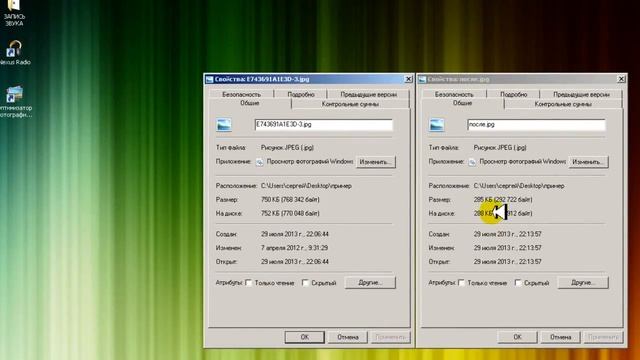Open Другие attributes in после.jpg properties
This screenshot has width=640, height=360.
583,282
